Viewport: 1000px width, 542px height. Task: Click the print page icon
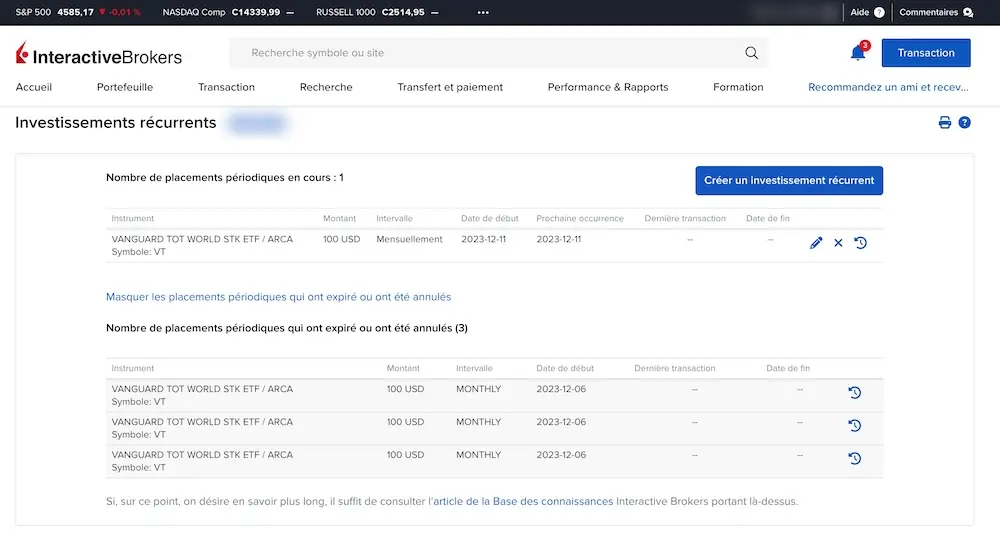945,122
